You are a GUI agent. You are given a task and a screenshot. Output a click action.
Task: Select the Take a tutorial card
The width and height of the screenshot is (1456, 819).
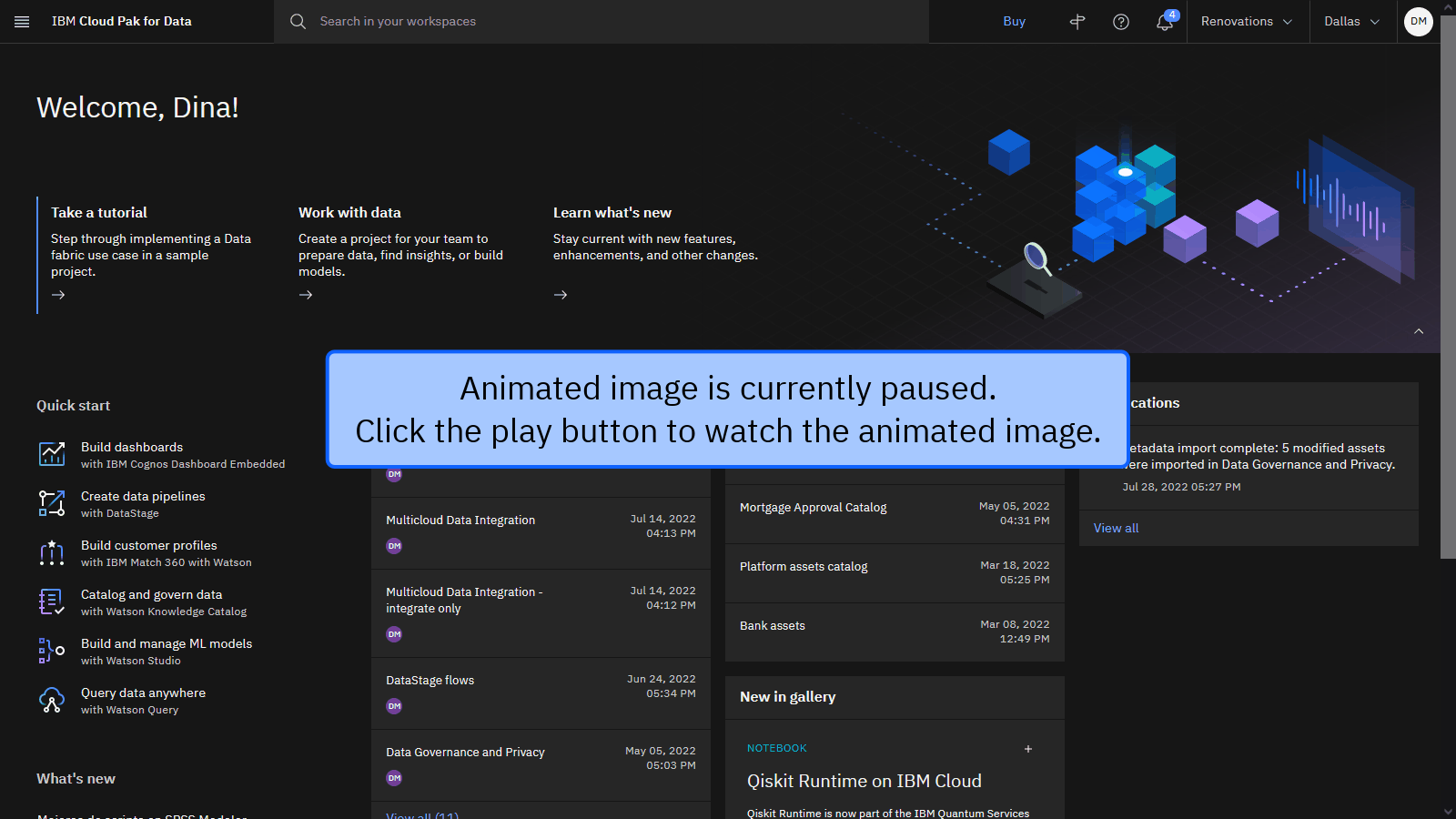pos(151,255)
